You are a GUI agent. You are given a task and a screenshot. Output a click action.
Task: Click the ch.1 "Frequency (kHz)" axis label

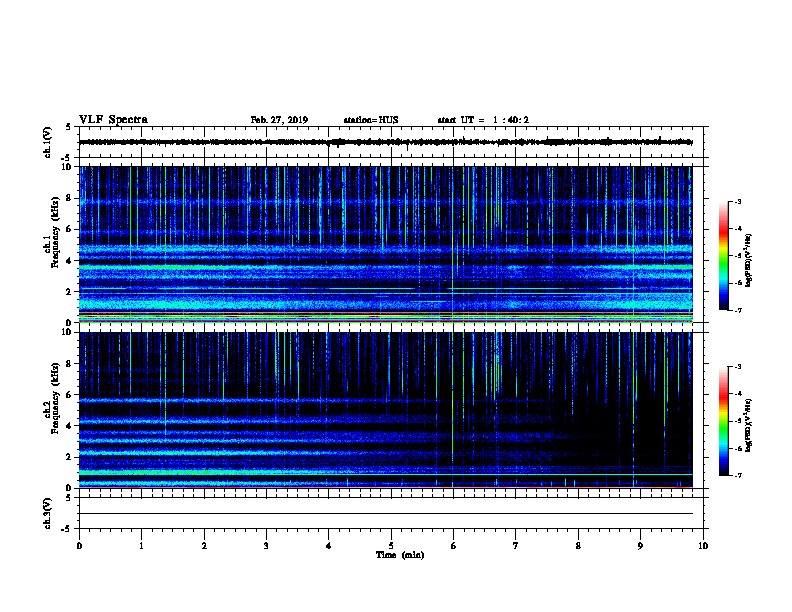tap(55, 232)
